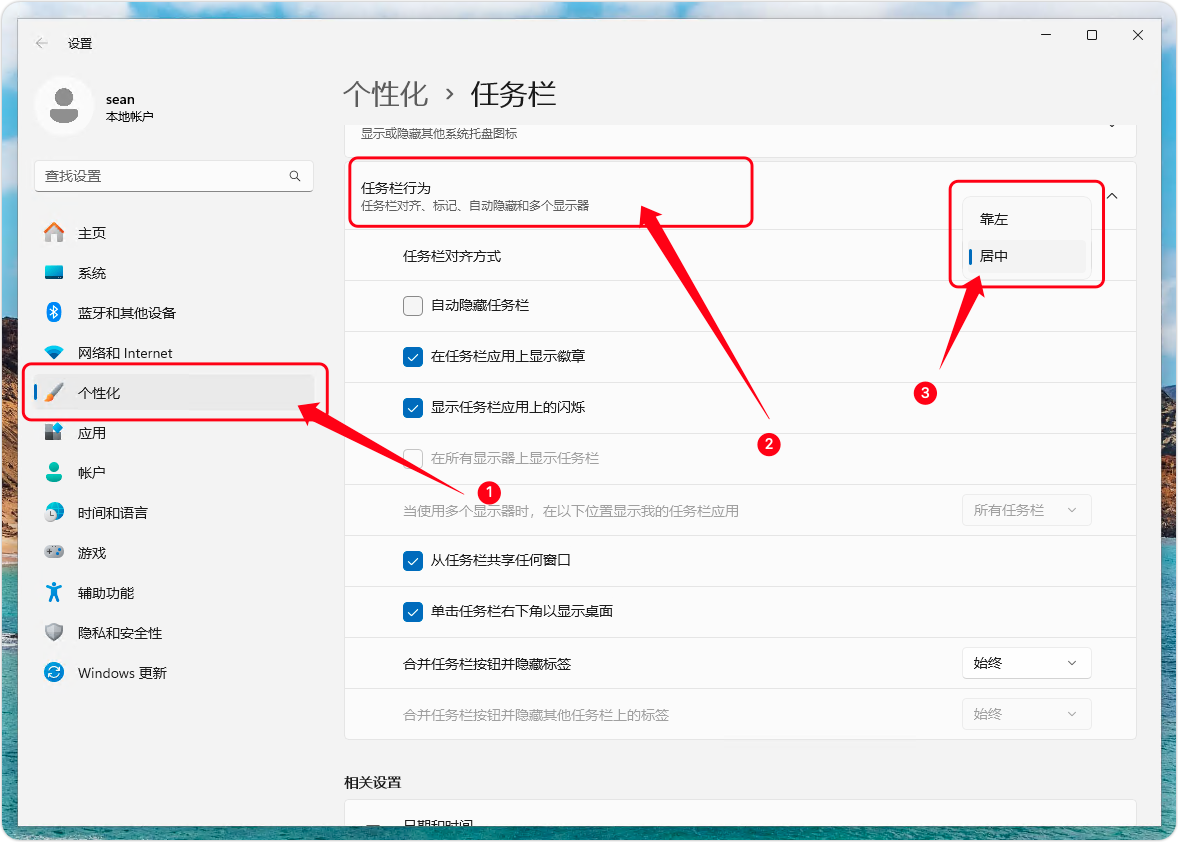Select the 应用 category

click(x=174, y=433)
